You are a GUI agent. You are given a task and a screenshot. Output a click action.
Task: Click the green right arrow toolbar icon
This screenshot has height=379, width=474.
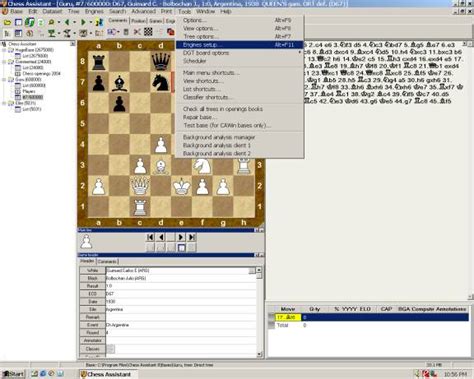[83, 22]
